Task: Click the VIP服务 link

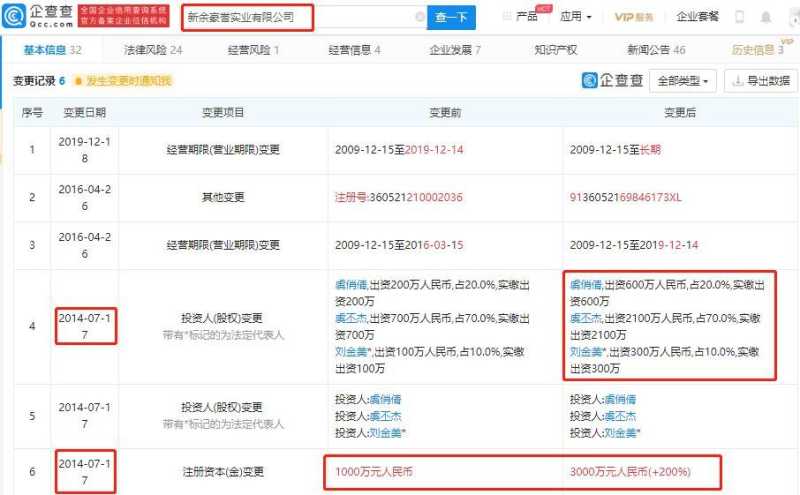Action: tap(633, 17)
